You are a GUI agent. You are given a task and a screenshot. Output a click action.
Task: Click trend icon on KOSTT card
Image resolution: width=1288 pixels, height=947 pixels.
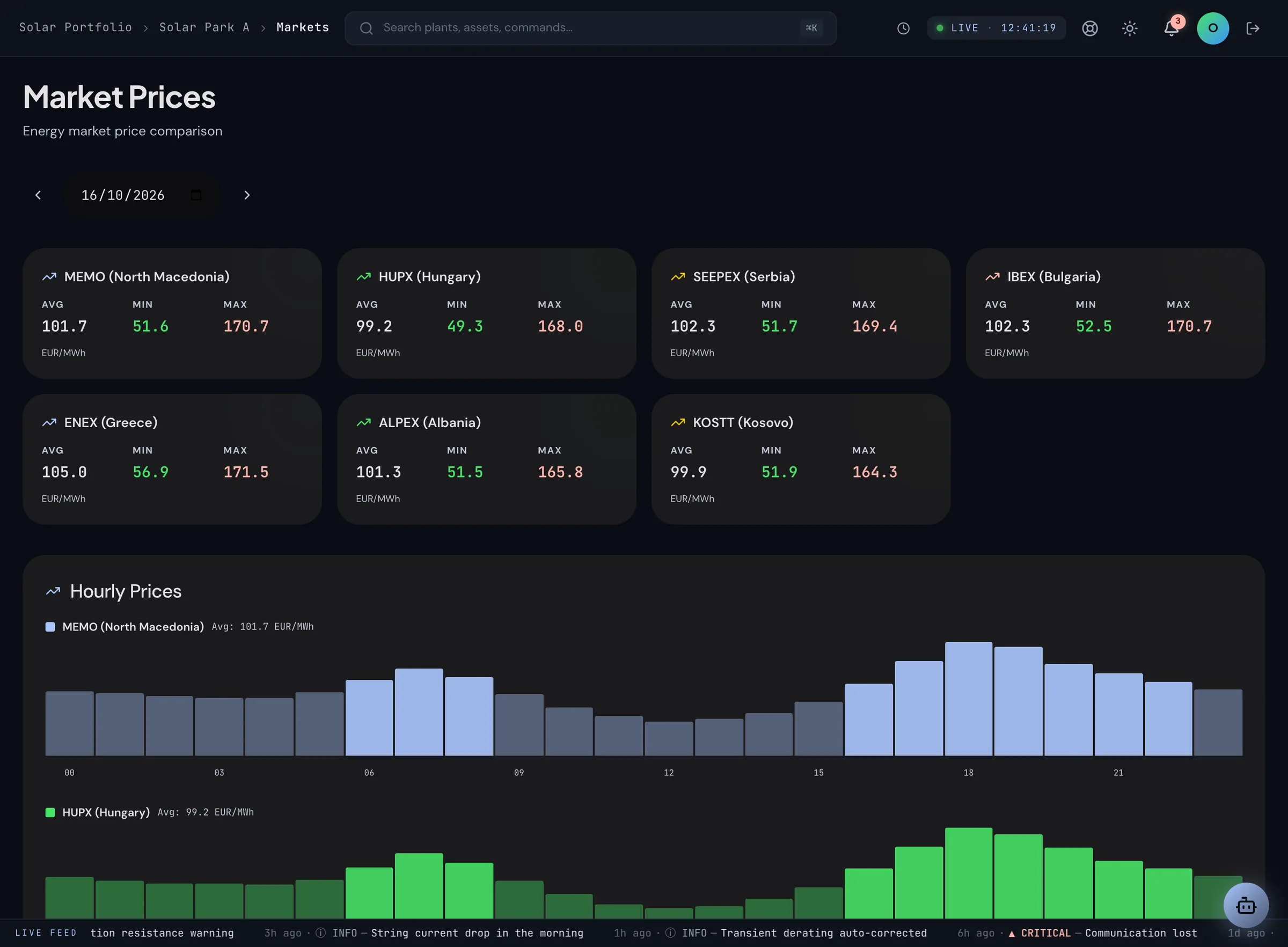point(677,422)
